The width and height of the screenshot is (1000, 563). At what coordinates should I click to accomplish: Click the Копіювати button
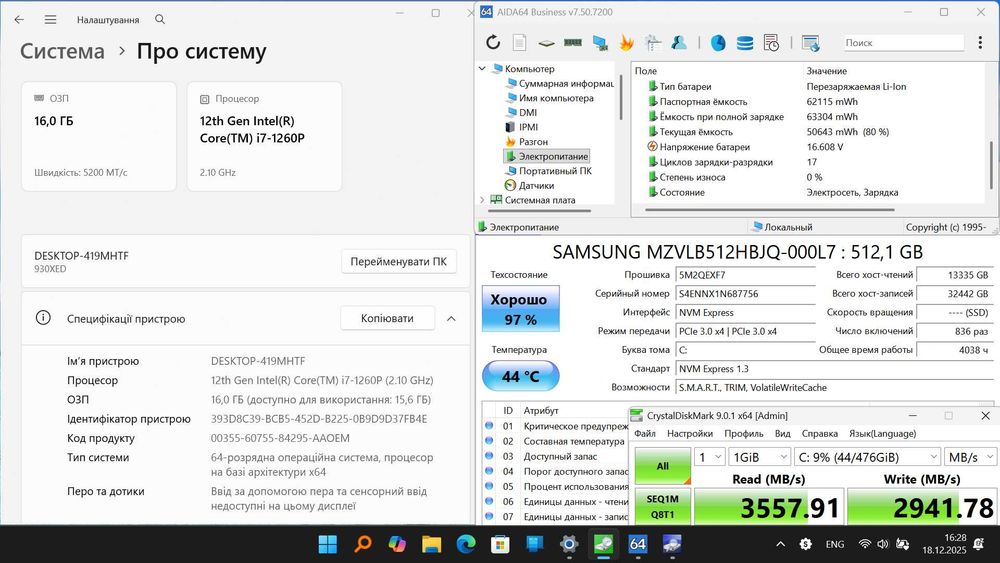coord(387,318)
